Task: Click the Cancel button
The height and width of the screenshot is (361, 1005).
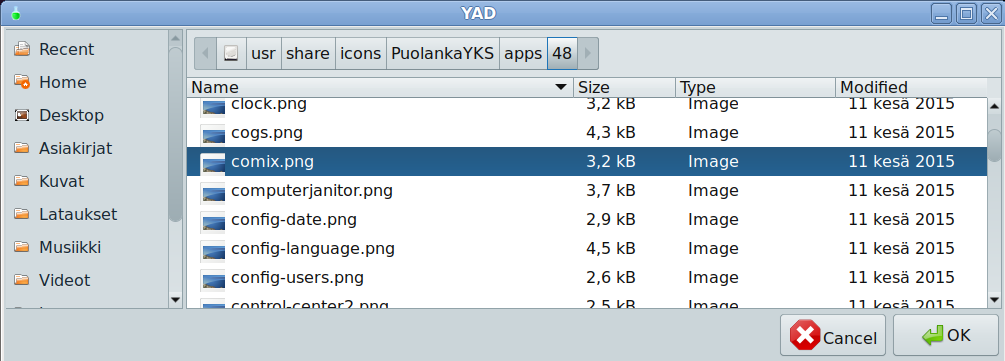Action: click(x=833, y=335)
